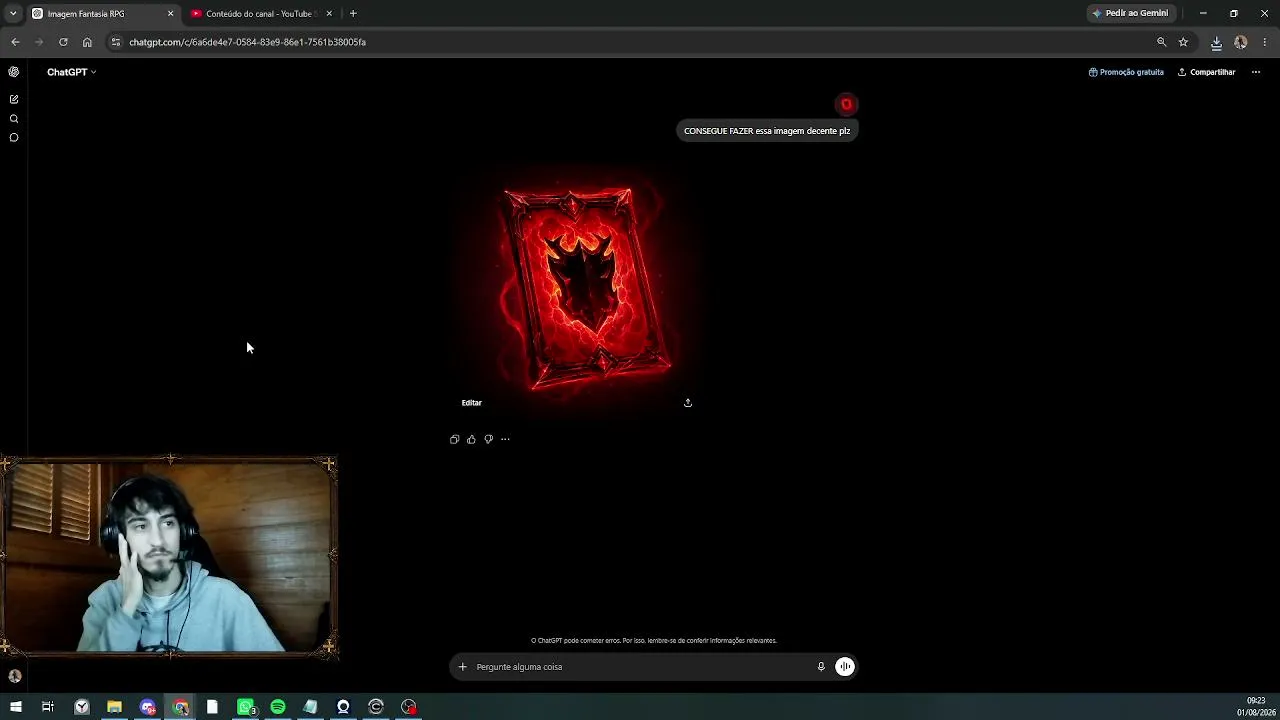The height and width of the screenshot is (720, 1280).
Task: Open the zoom control in the address bar
Action: 1161,42
